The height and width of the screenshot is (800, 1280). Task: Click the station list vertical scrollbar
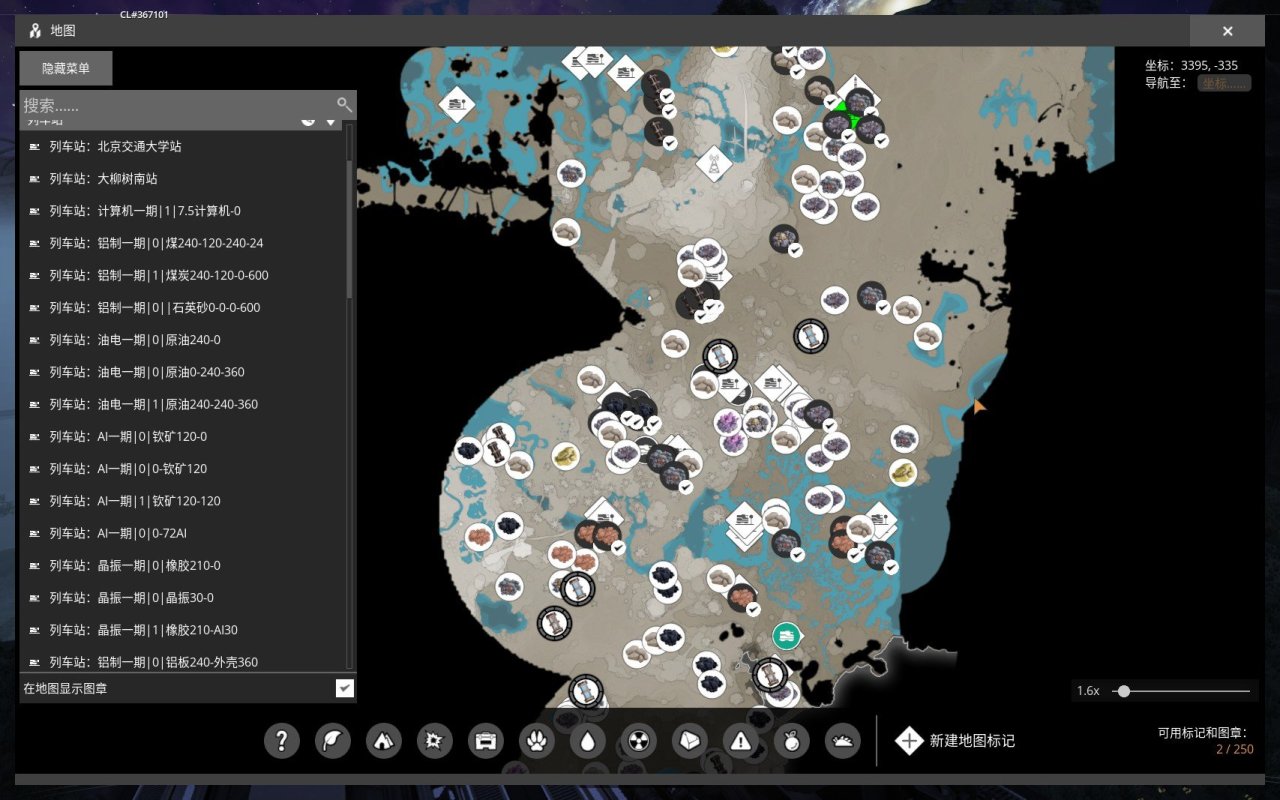pos(350,228)
